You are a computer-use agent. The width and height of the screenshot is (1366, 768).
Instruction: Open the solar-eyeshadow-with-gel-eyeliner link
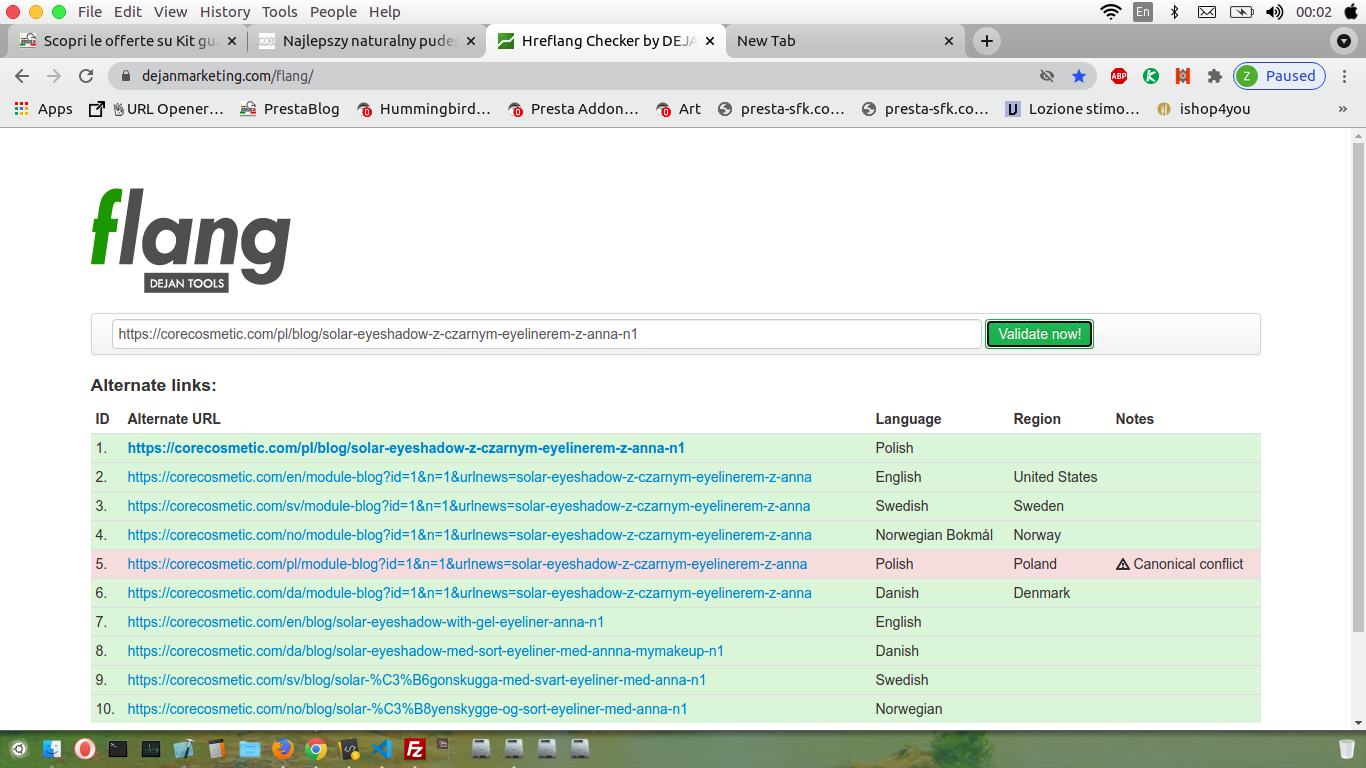coord(366,622)
